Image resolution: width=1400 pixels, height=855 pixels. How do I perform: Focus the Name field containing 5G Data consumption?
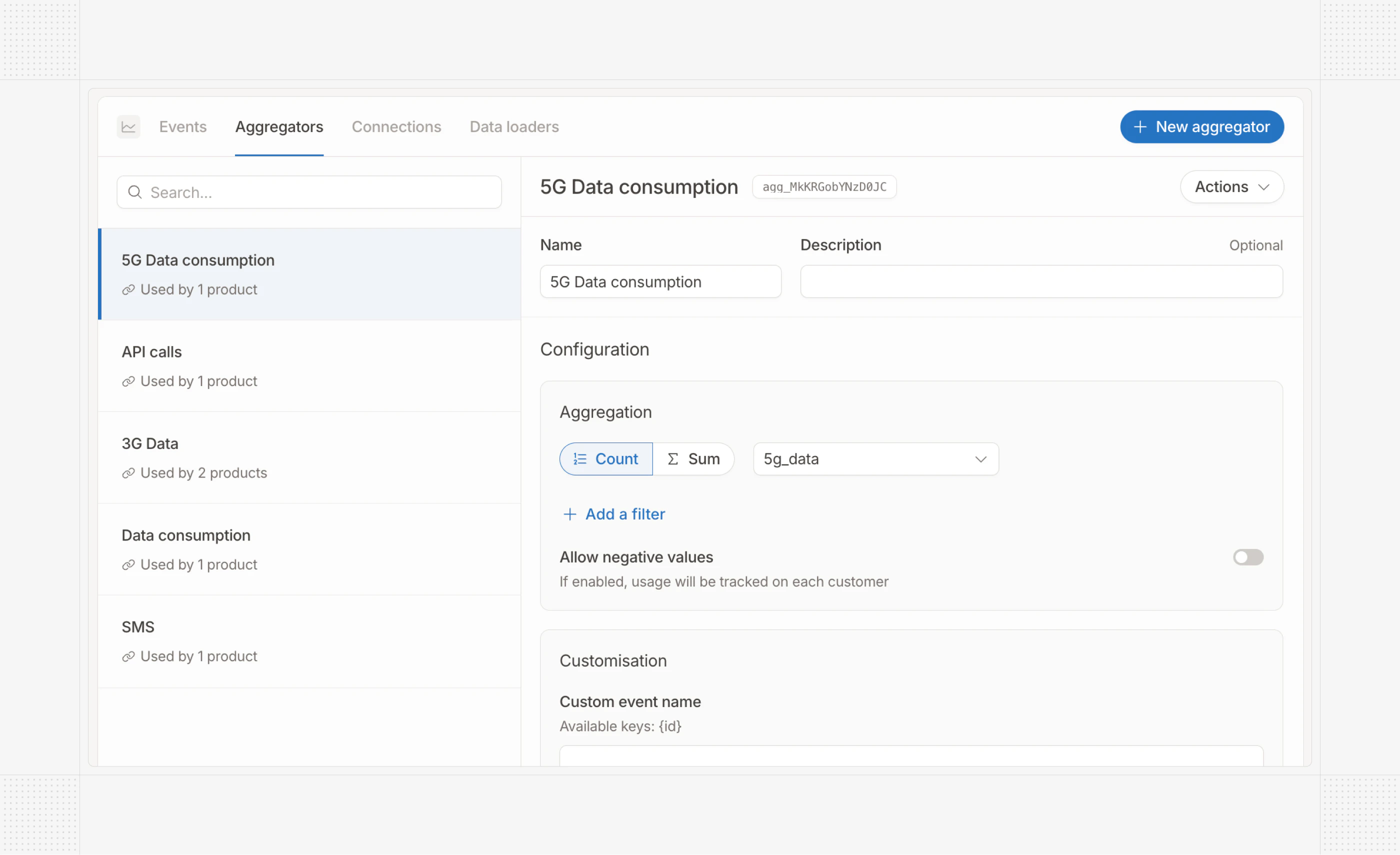click(x=660, y=282)
